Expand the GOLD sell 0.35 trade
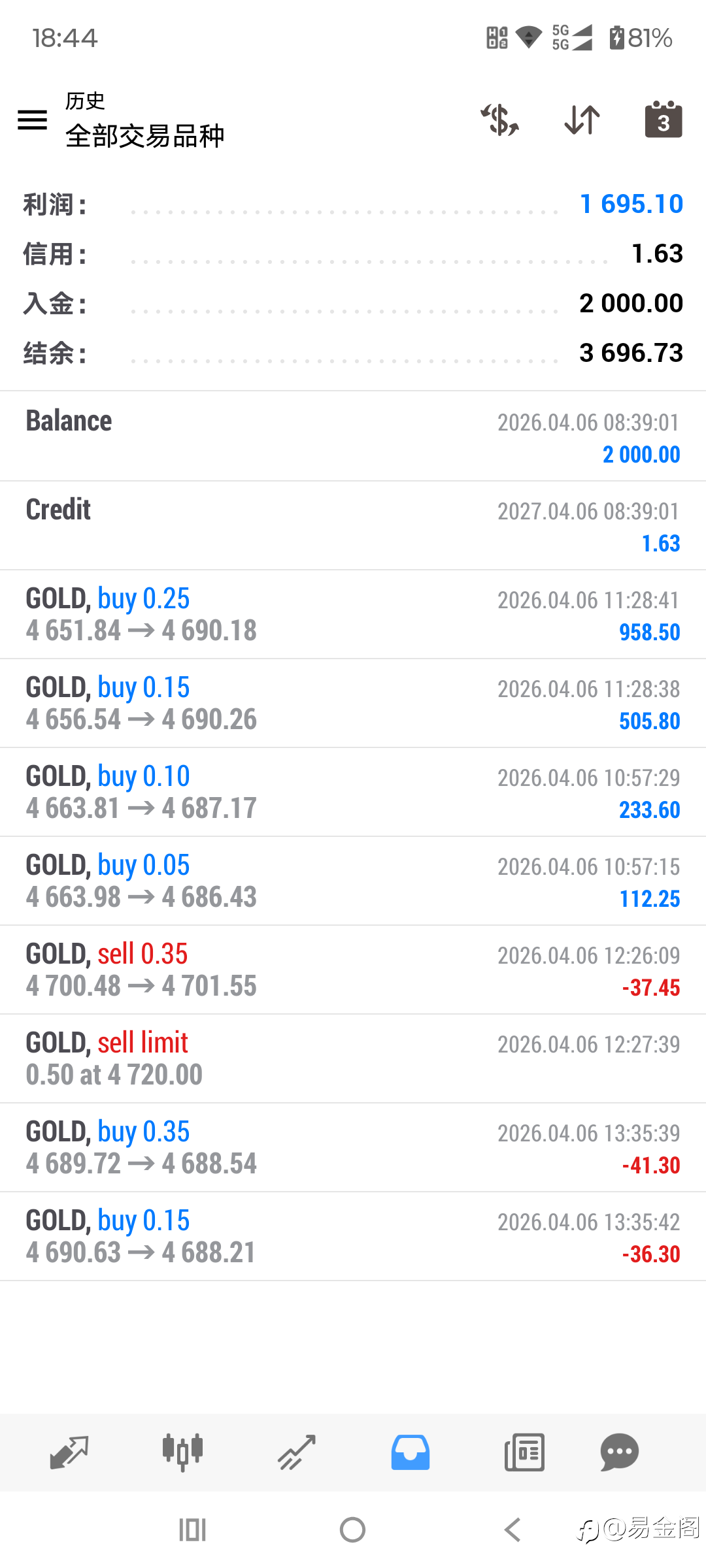Viewport: 706px width, 1568px height. pyautogui.click(x=353, y=970)
